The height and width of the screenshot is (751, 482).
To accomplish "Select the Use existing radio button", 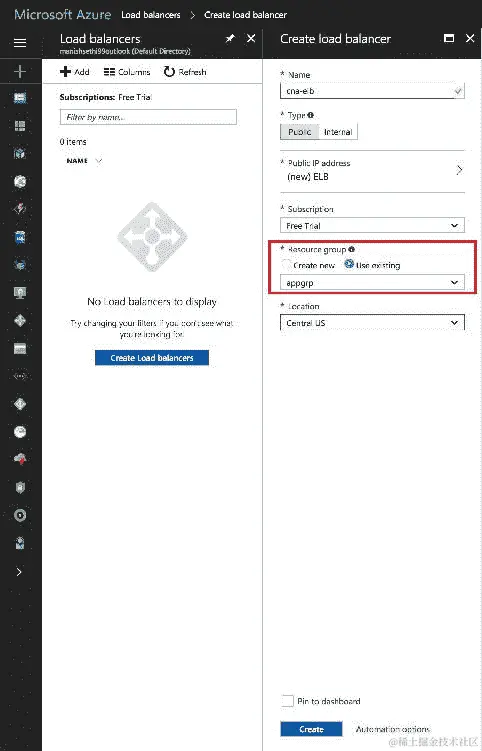I will coord(349,264).
